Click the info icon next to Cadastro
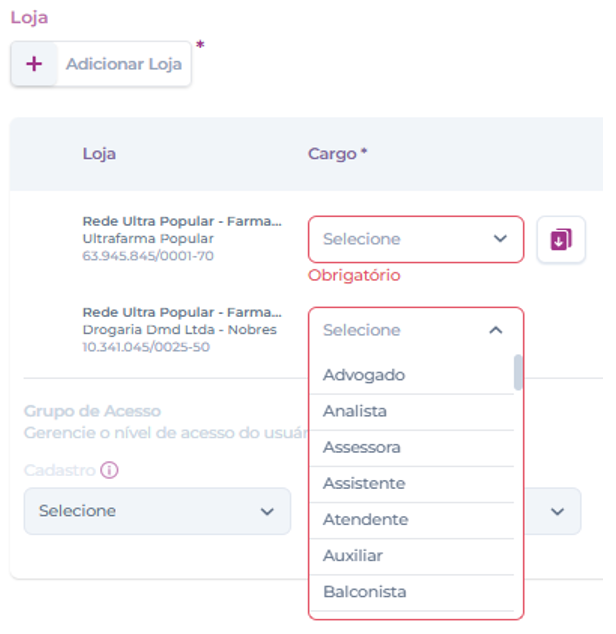The width and height of the screenshot is (616, 634). [110, 470]
